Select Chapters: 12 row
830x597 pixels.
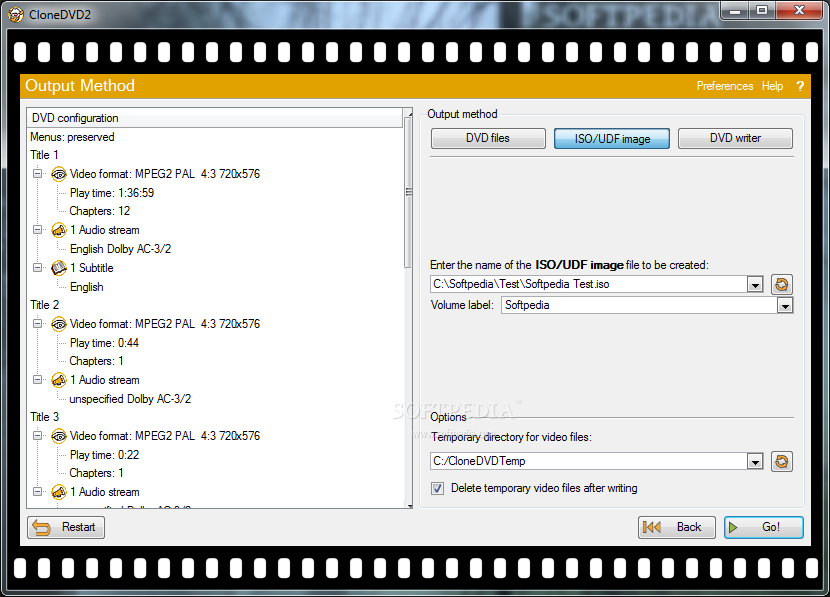point(100,211)
